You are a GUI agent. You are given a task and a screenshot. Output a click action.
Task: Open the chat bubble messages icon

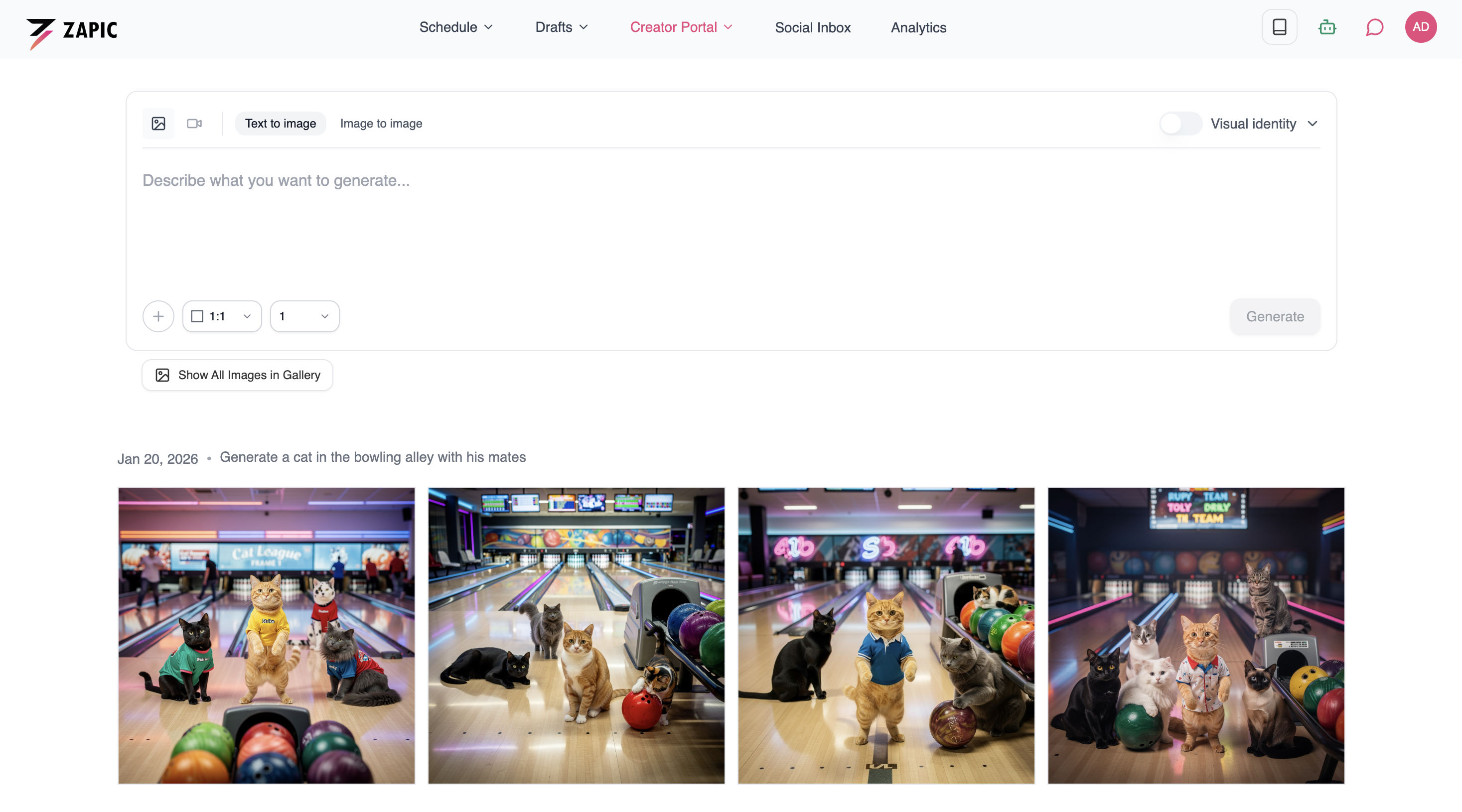pos(1374,27)
